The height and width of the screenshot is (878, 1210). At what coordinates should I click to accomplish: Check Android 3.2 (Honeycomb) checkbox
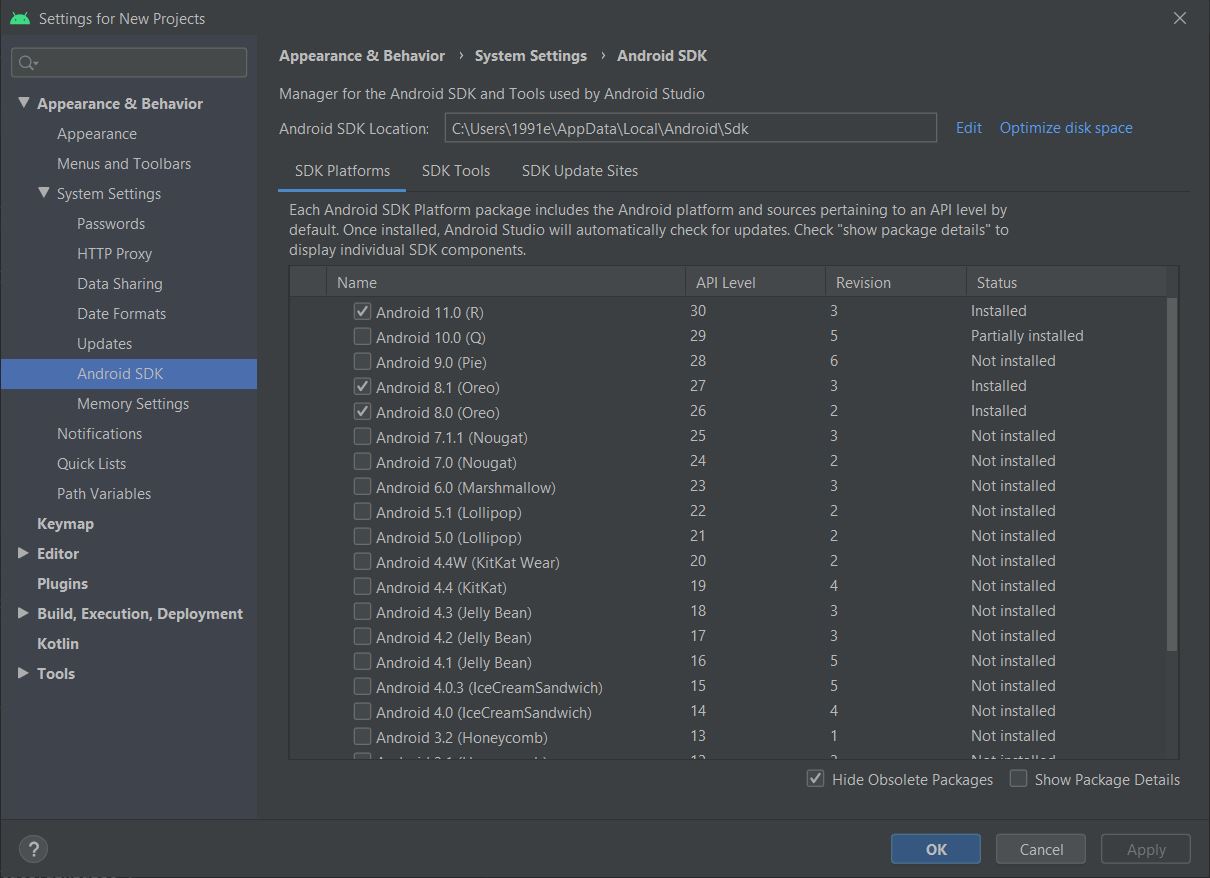(362, 736)
